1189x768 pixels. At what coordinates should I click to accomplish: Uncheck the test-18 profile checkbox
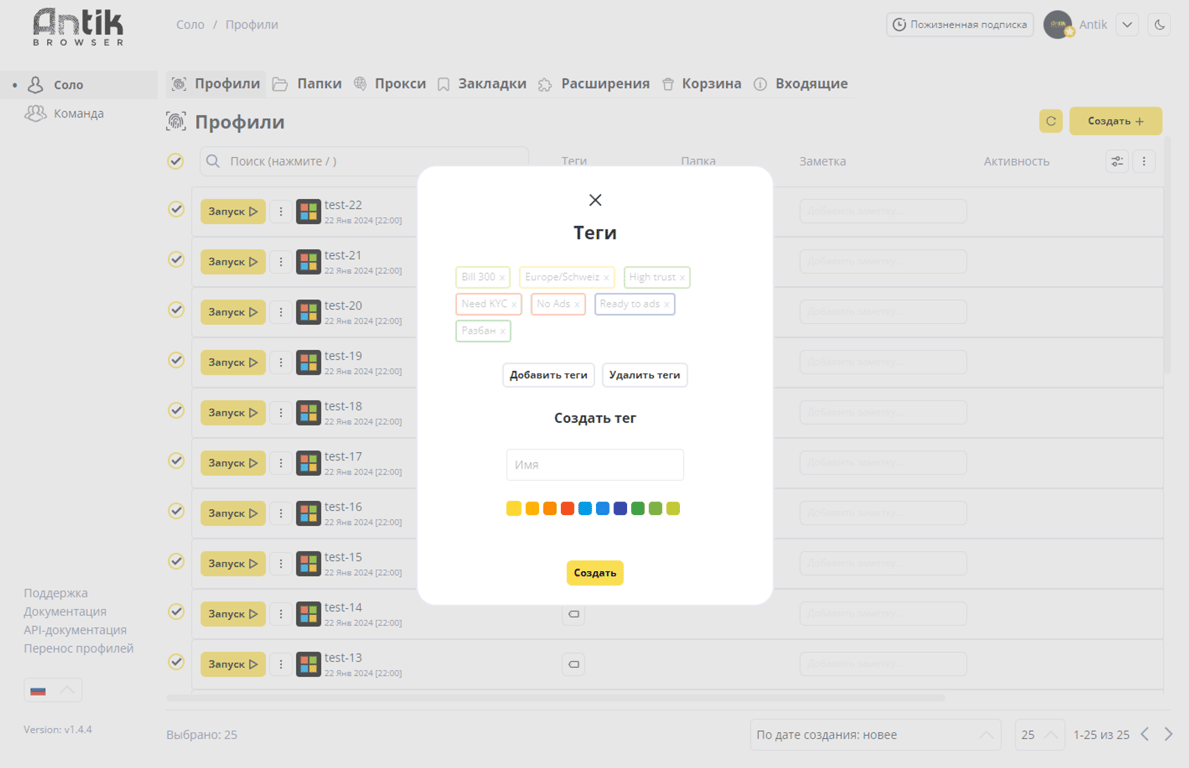[176, 410]
